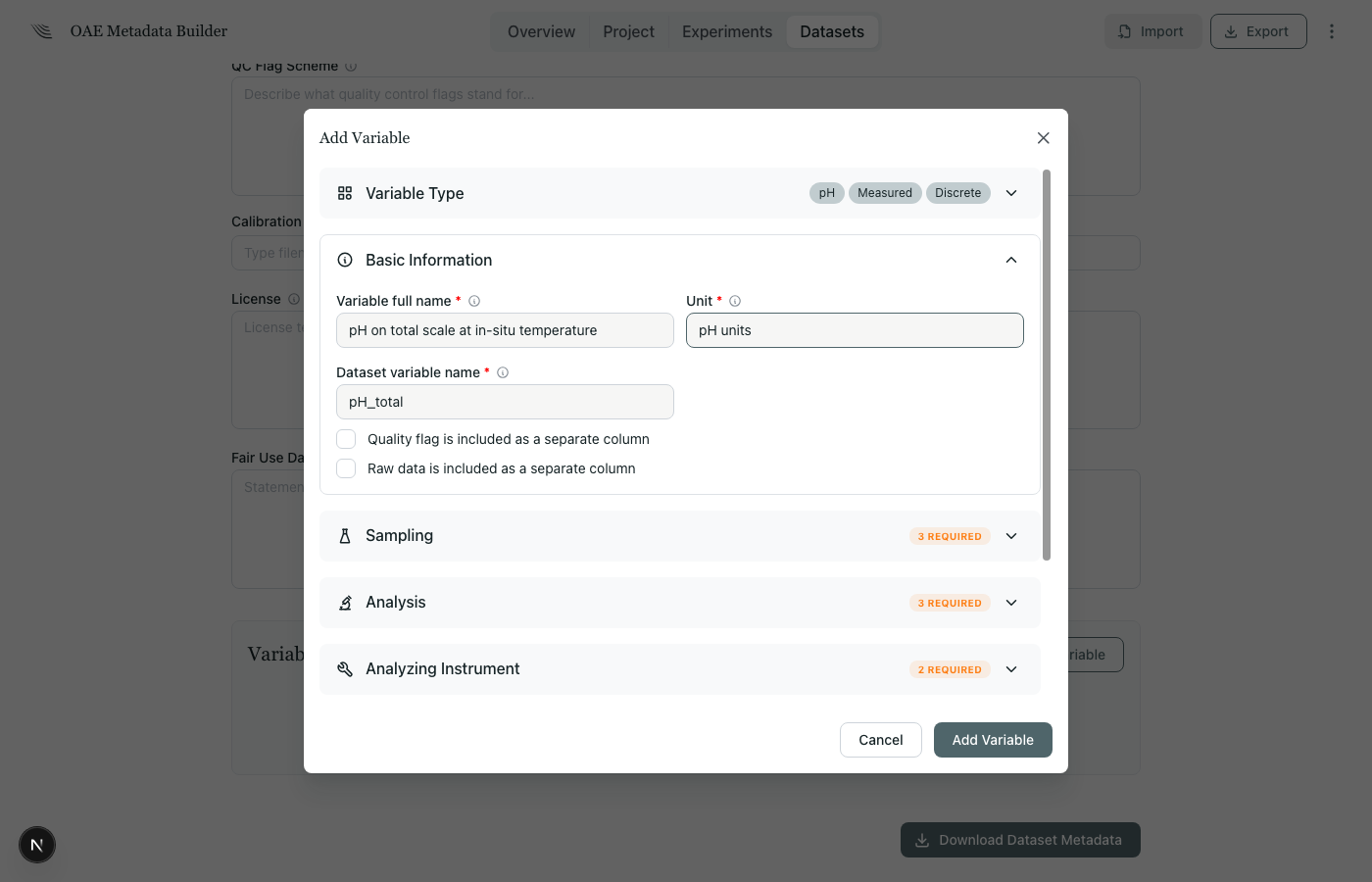The height and width of the screenshot is (882, 1372).
Task: Switch to the Project tab
Action: pos(628,31)
